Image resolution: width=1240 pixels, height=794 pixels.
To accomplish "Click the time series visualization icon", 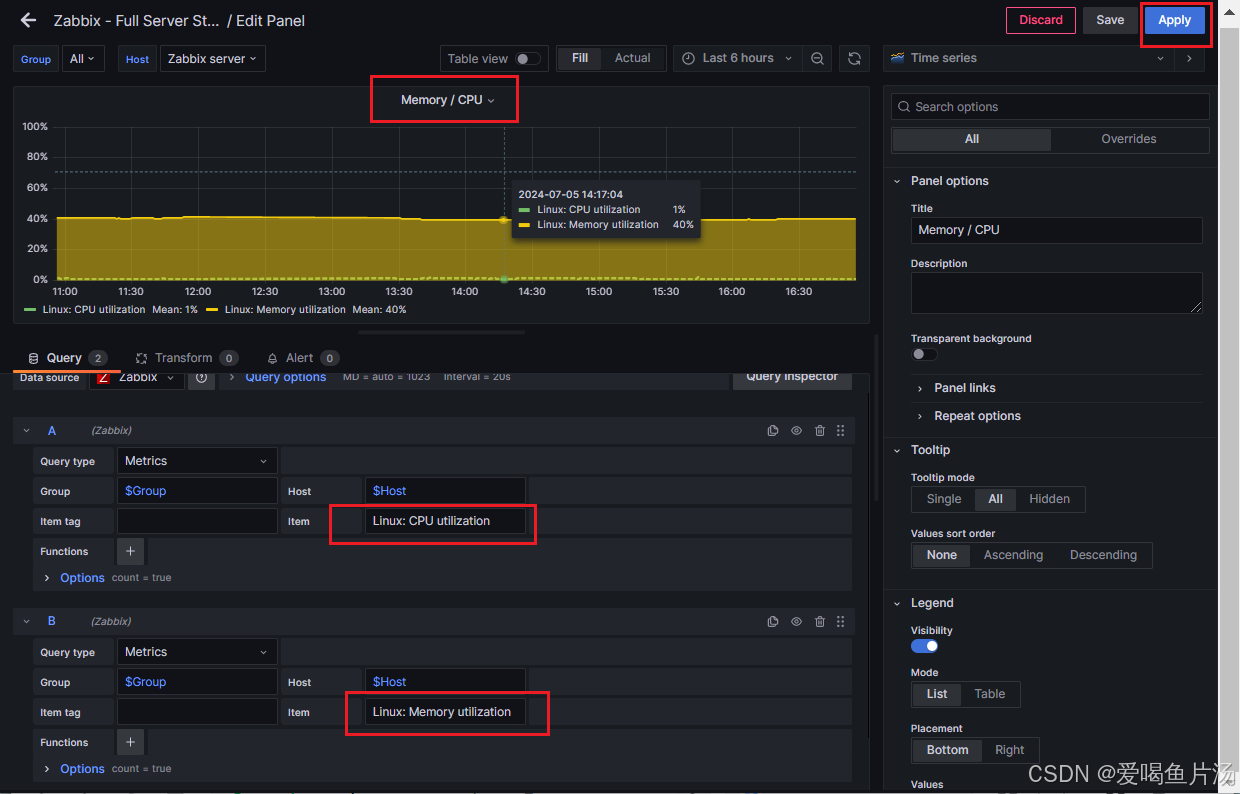I will 897,58.
